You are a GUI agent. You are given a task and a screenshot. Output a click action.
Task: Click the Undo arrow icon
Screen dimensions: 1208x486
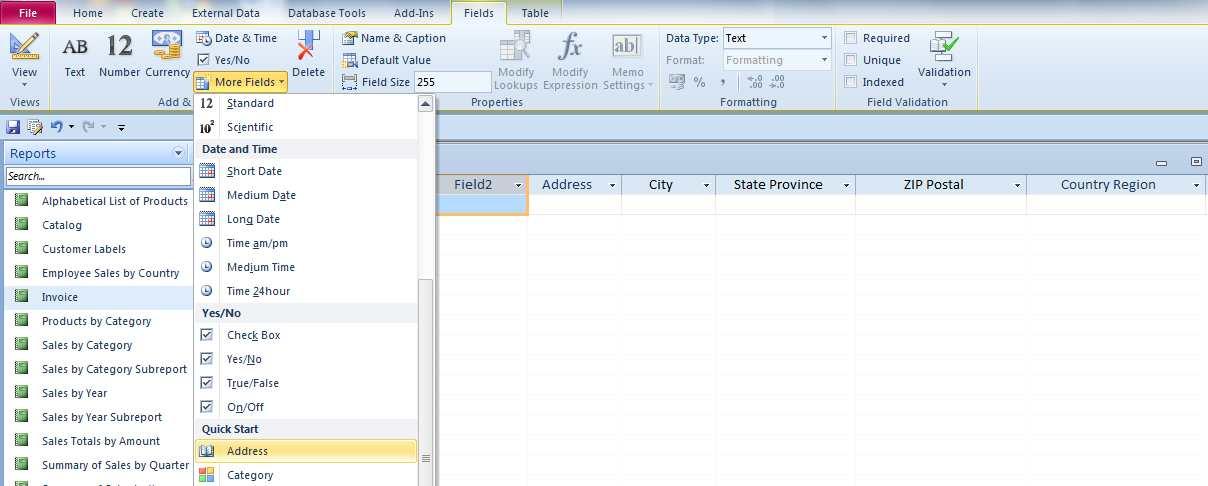pyautogui.click(x=56, y=127)
